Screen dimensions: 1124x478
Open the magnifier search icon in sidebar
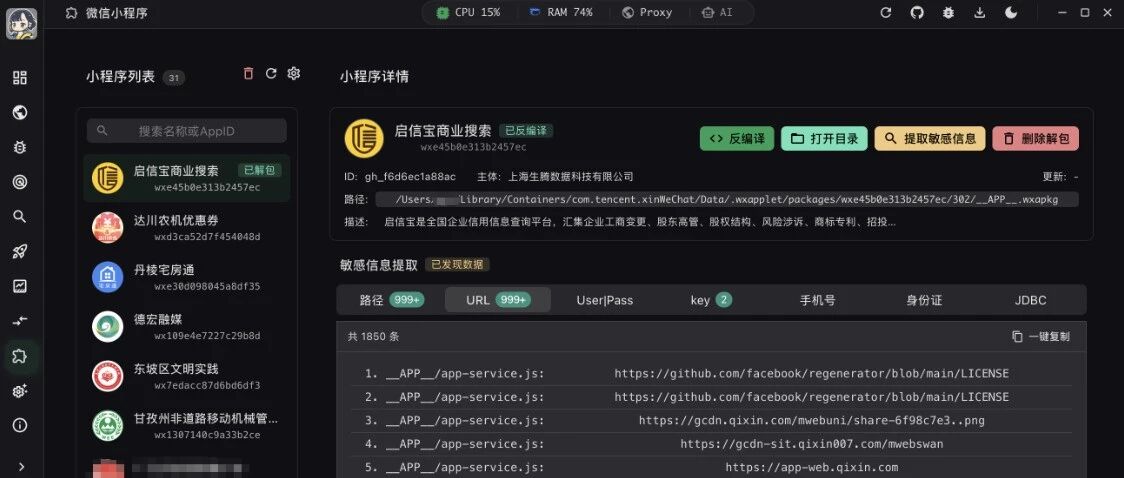pyautogui.click(x=20, y=216)
